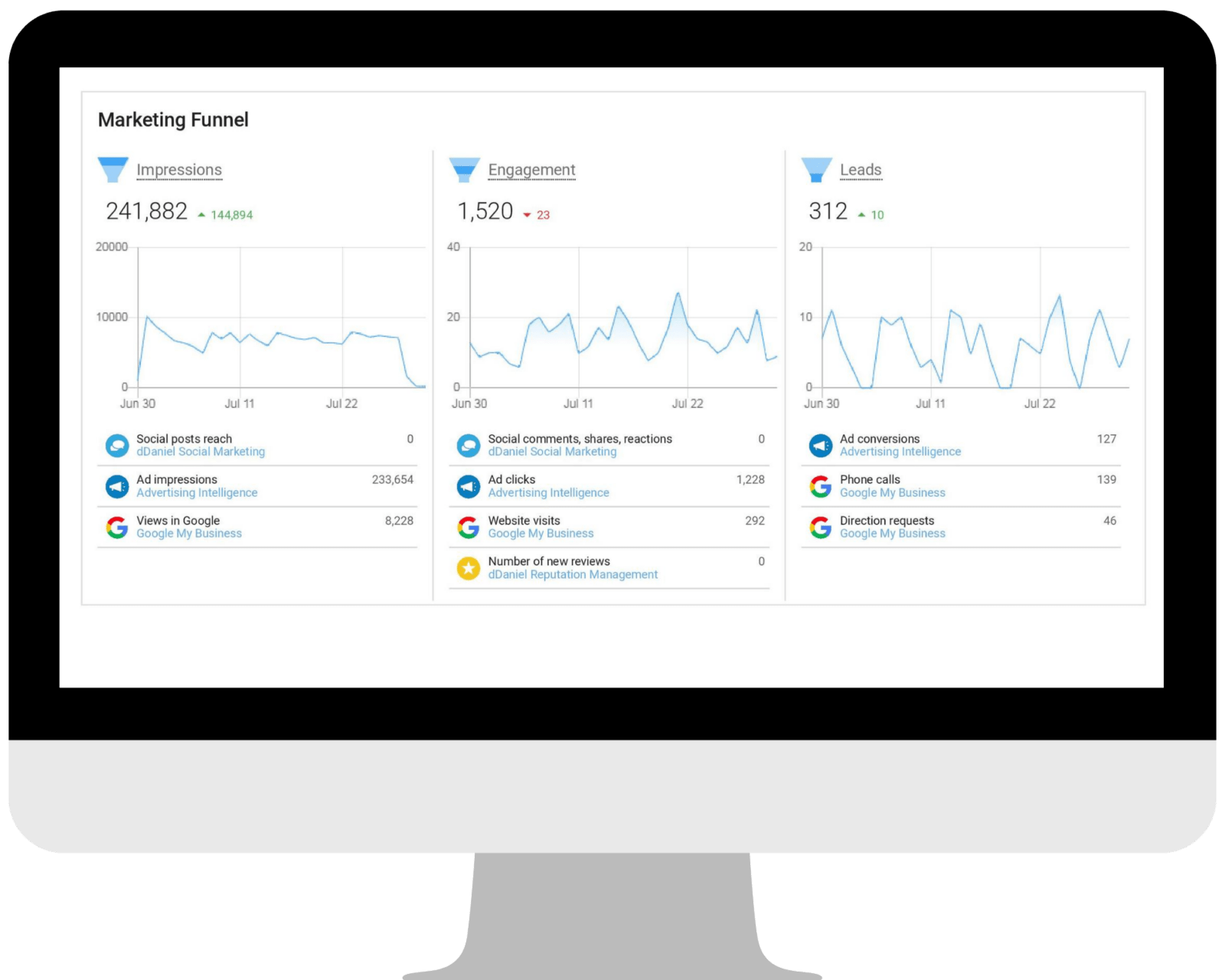Click the Phone calls label
1225x980 pixels.
click(x=870, y=479)
